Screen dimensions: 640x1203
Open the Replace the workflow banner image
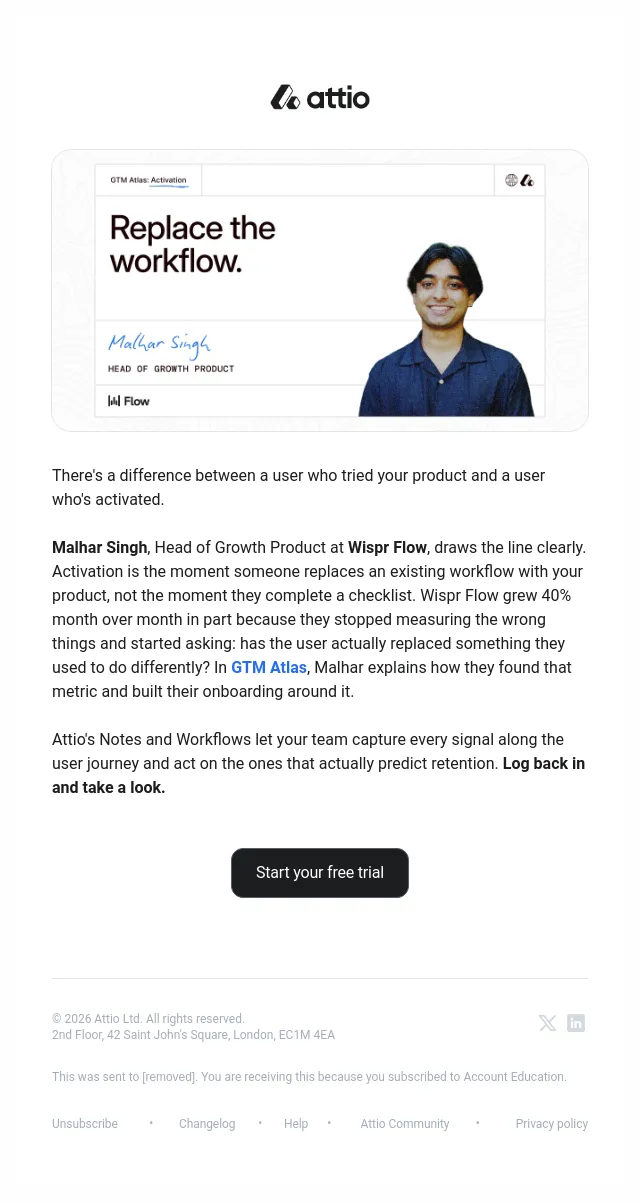point(320,291)
